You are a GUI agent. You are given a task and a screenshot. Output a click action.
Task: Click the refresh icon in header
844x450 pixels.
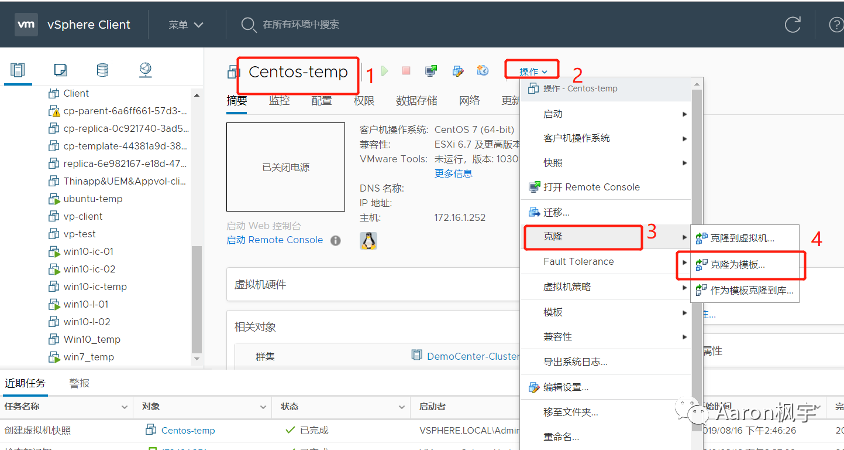(x=792, y=24)
